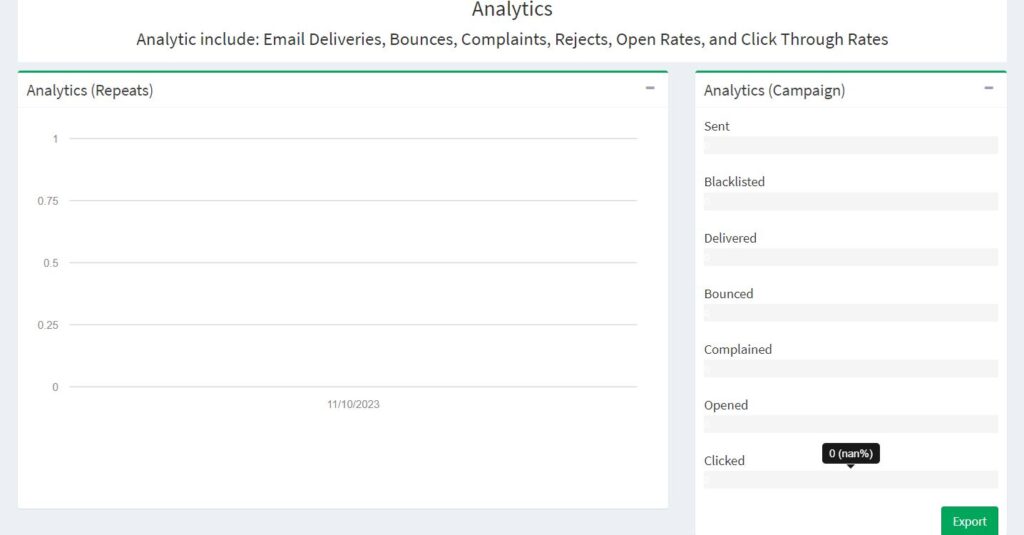Viewport: 1024px width, 535px height.
Task: Select the Bounced progress bar
Action: (x=850, y=312)
